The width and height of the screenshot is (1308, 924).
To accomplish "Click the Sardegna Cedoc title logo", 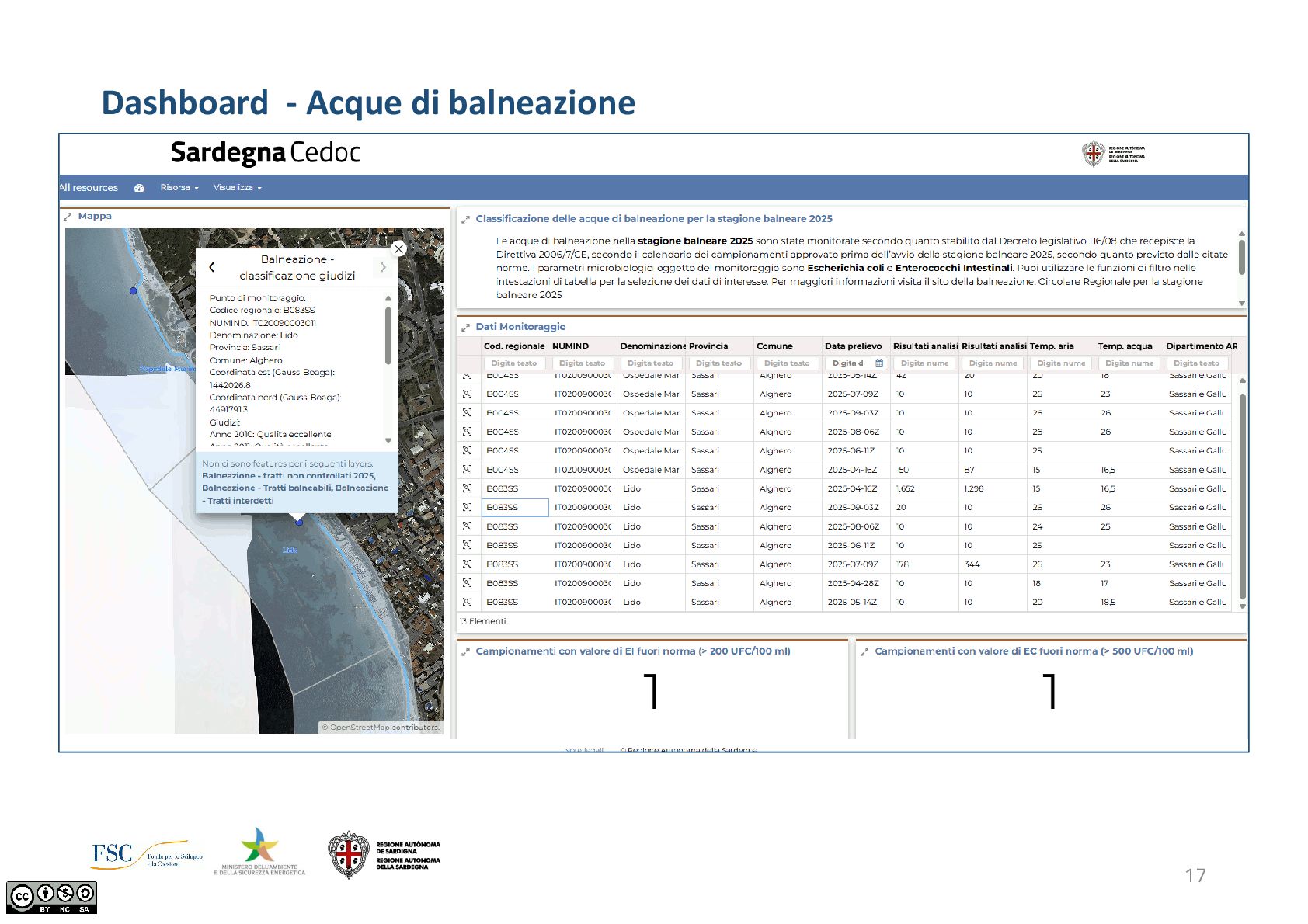I will pos(266,153).
